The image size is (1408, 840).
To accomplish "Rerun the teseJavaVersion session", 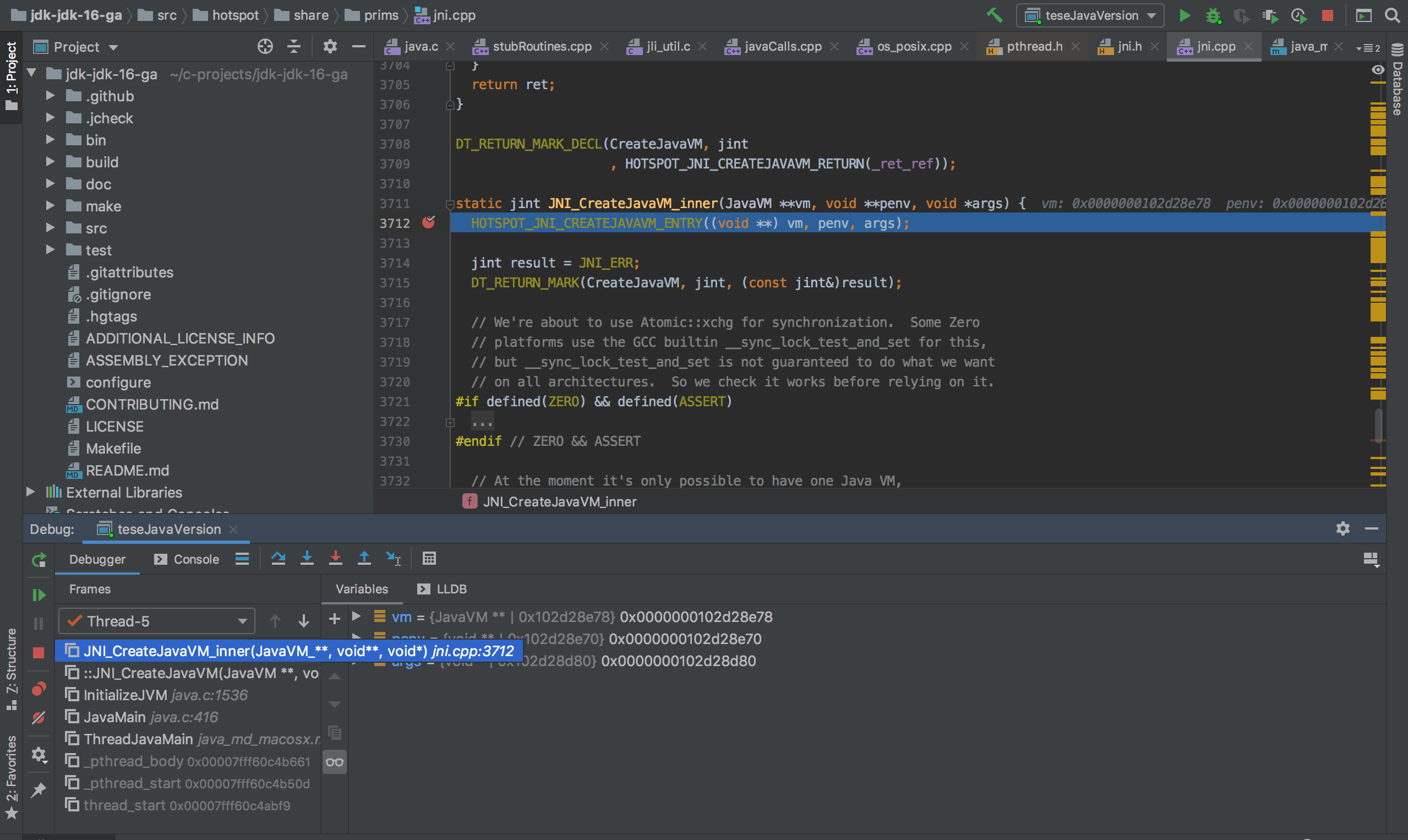I will [39, 559].
